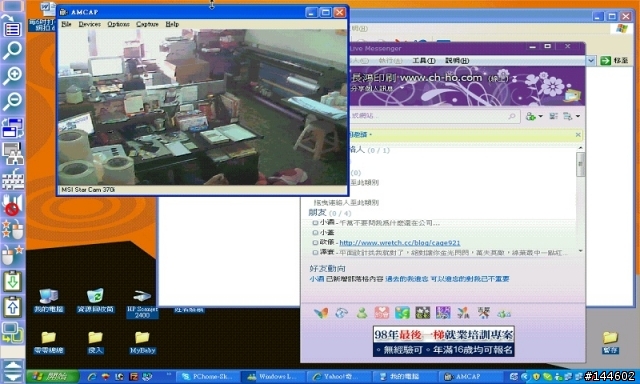Click the AMCAP webcam video preview

[x=202, y=107]
